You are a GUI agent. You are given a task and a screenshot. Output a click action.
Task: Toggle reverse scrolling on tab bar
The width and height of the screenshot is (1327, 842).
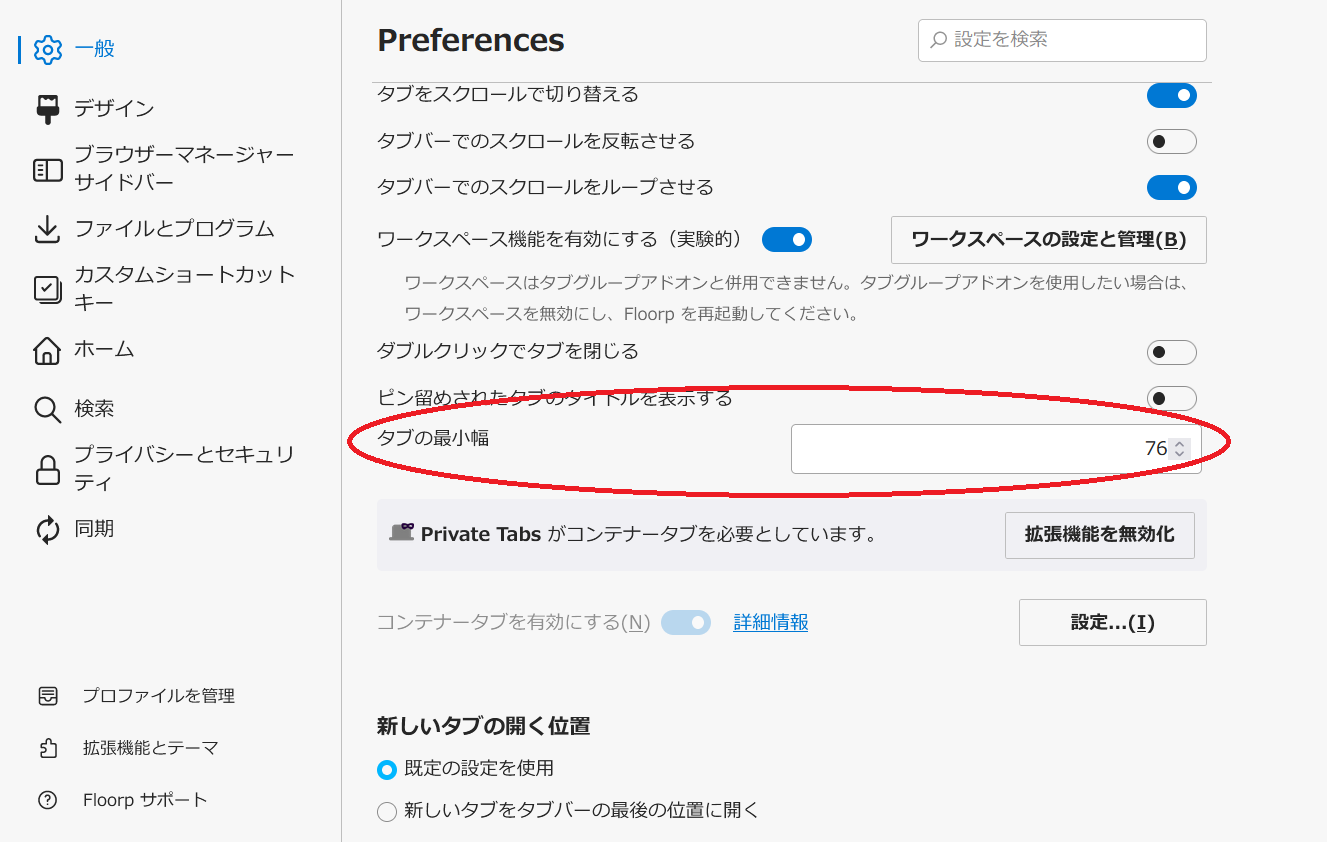1171,142
